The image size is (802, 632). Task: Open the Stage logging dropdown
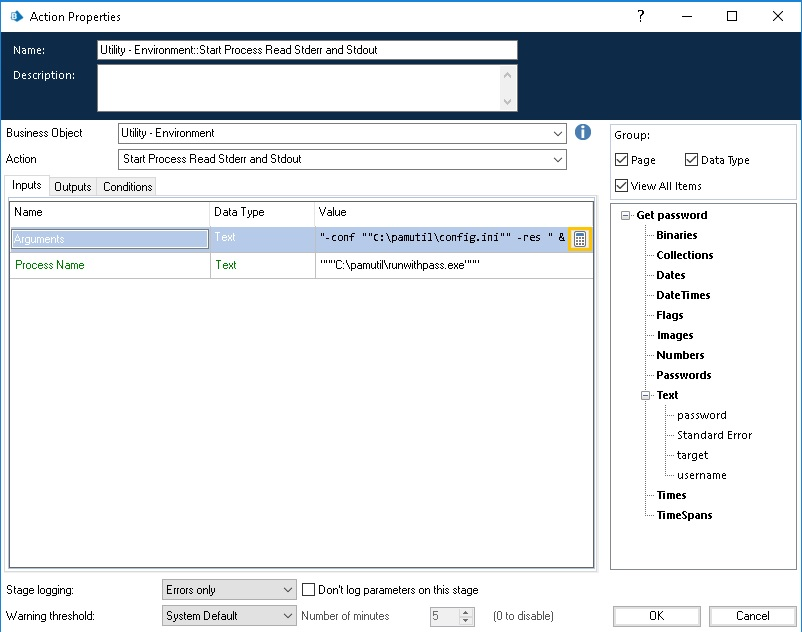[x=286, y=589]
